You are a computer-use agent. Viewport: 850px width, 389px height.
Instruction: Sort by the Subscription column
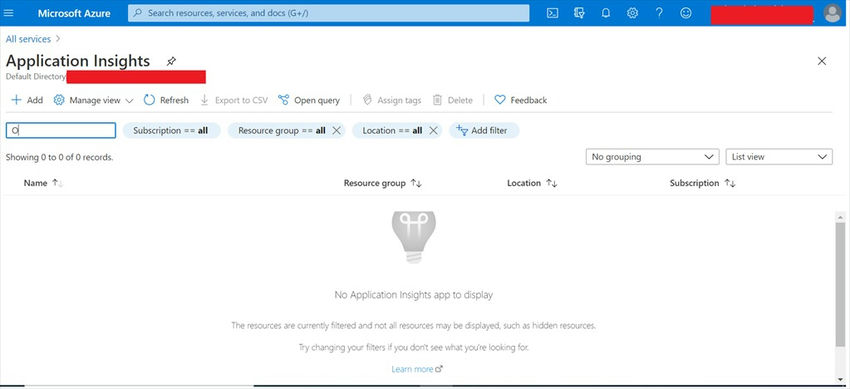click(703, 183)
